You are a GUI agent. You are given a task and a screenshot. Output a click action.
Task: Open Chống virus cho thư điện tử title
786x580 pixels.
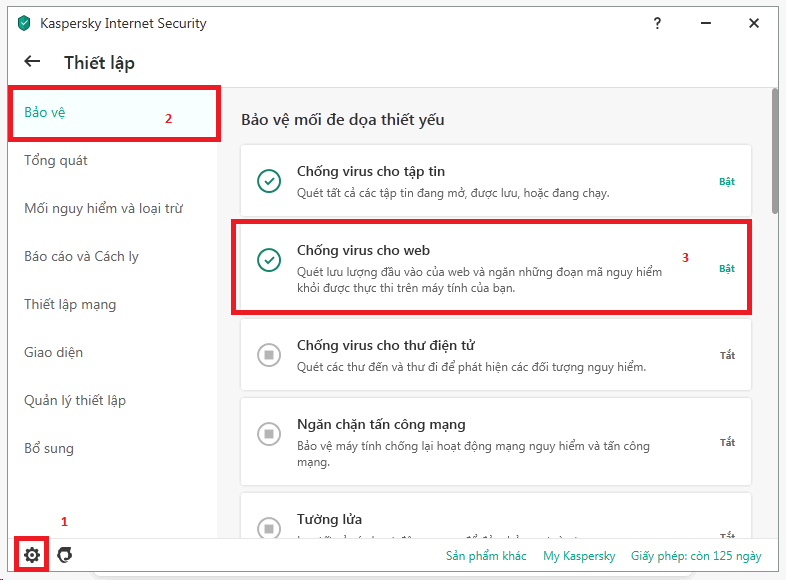pos(385,345)
